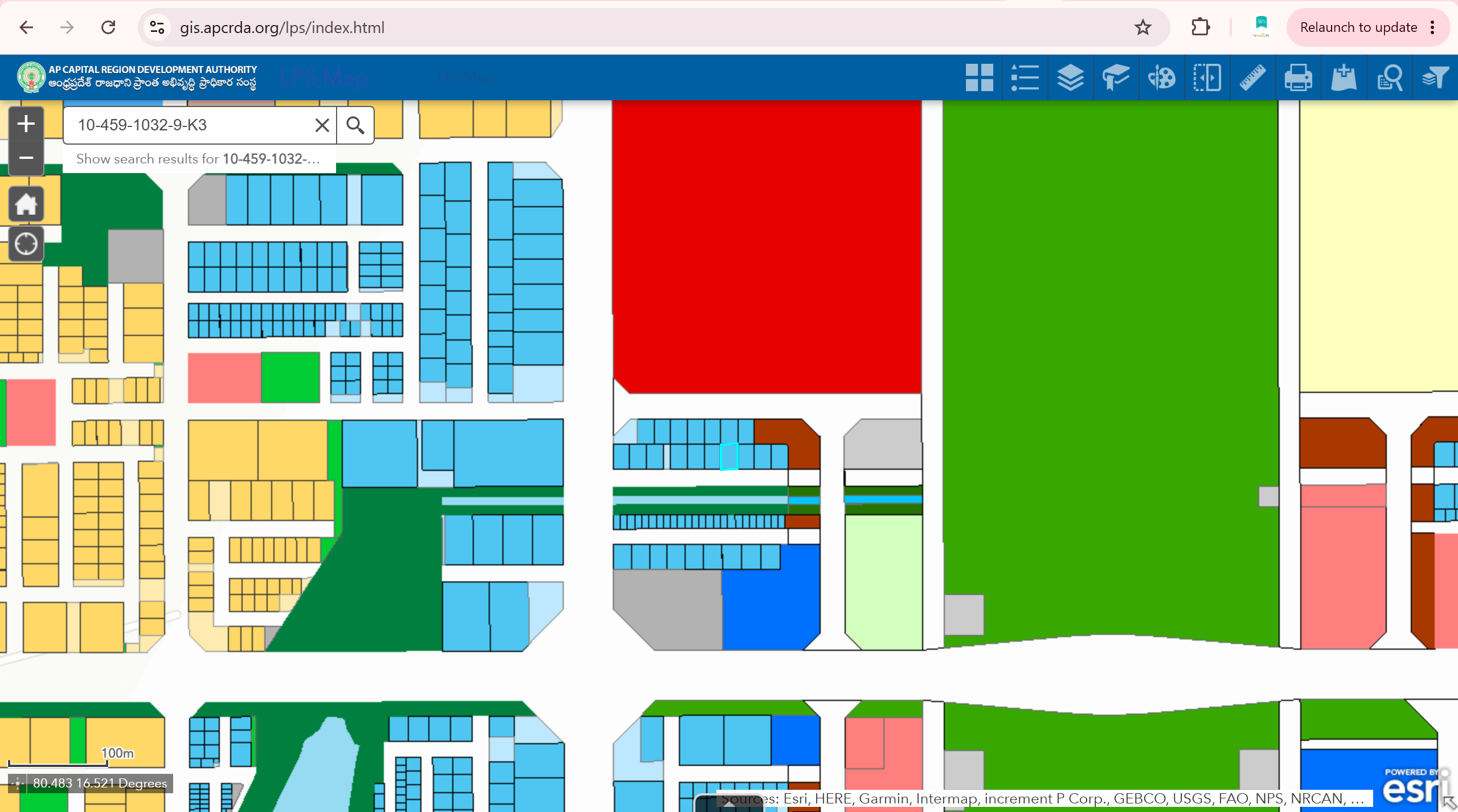Open the Chrome three-dot menu
1458x812 pixels.
click(1432, 27)
